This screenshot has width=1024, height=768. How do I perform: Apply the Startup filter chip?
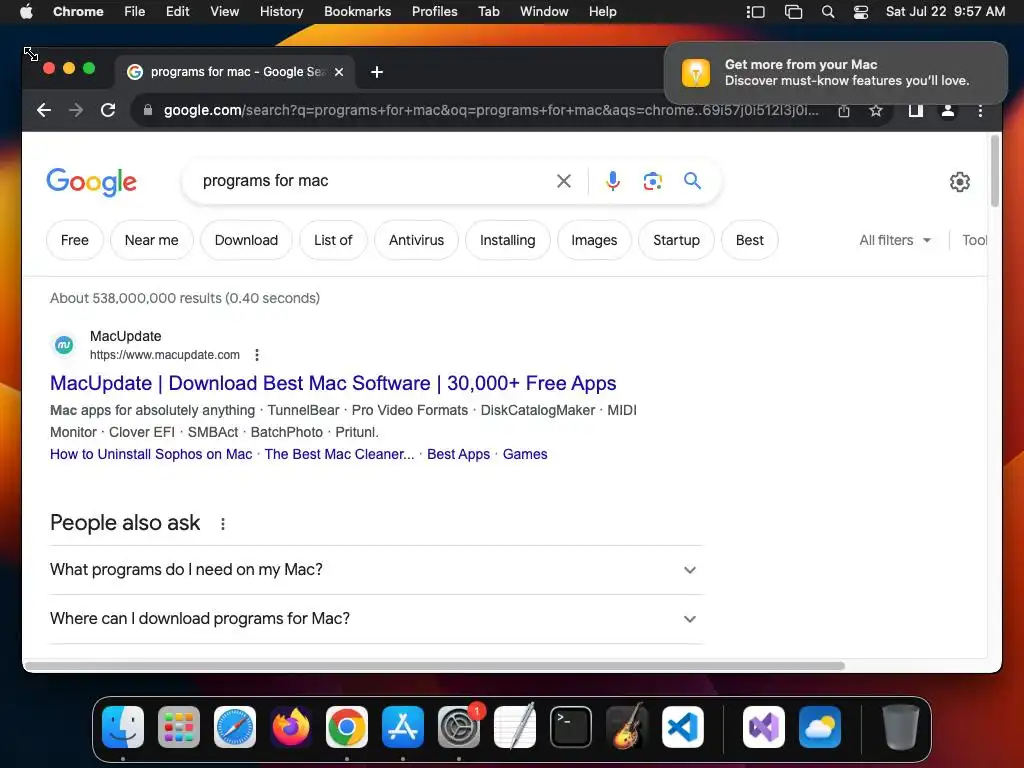point(676,240)
